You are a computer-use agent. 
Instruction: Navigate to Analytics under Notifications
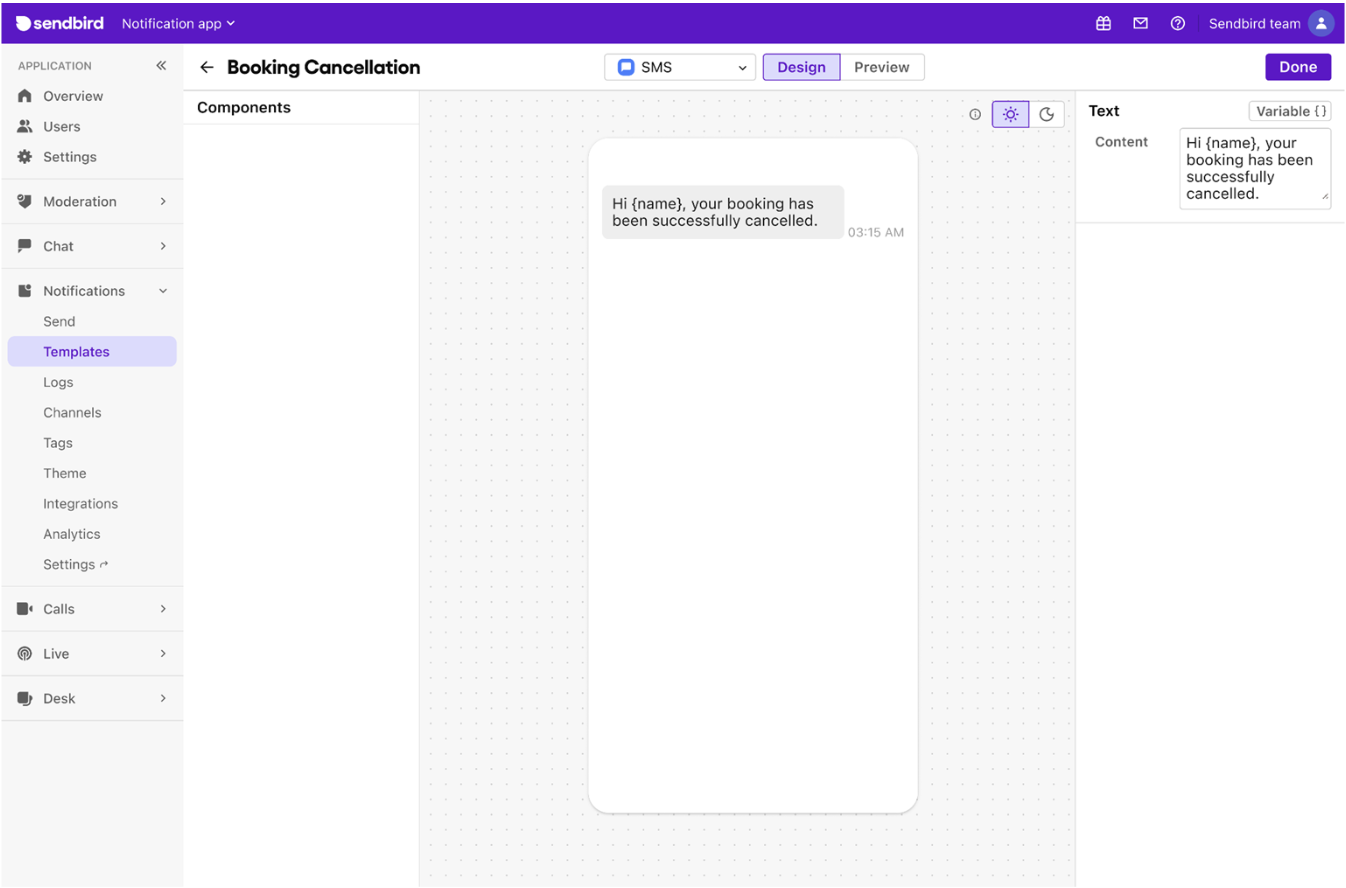69,533
